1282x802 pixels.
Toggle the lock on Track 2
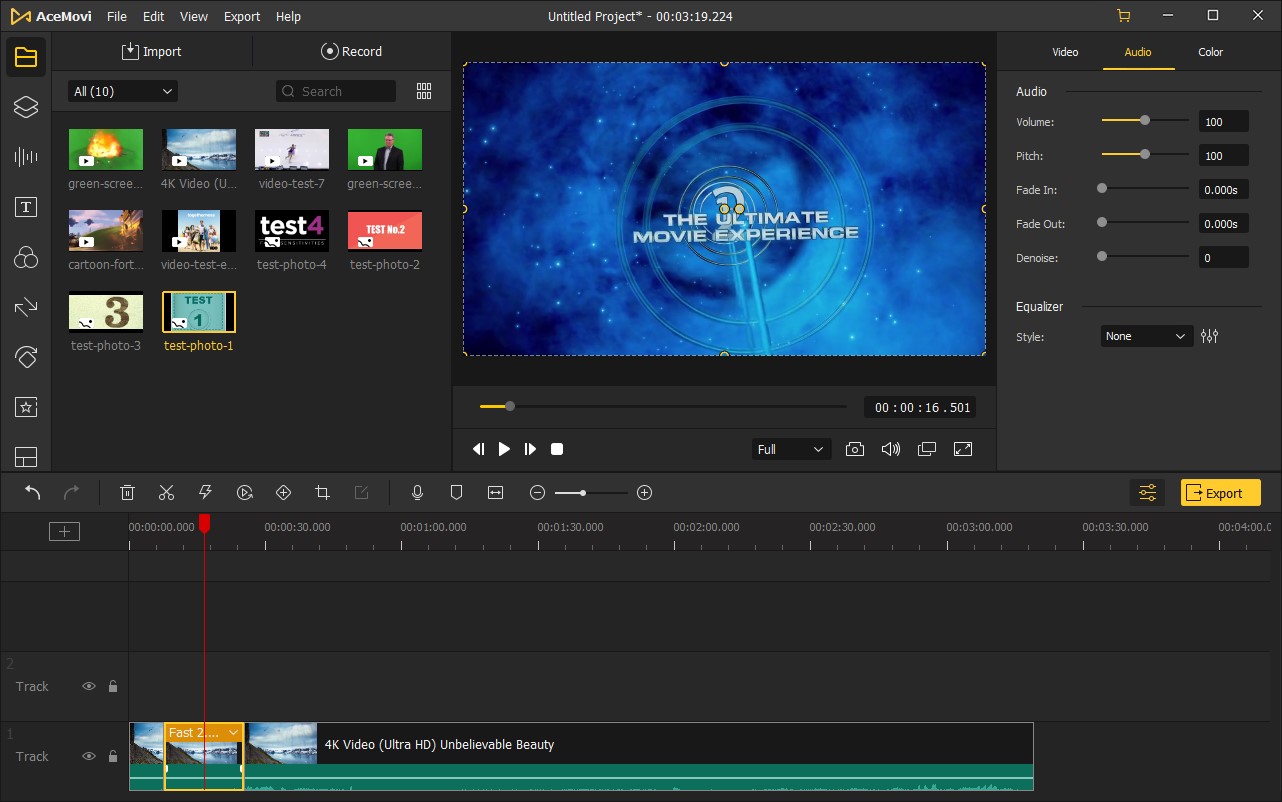pos(113,686)
